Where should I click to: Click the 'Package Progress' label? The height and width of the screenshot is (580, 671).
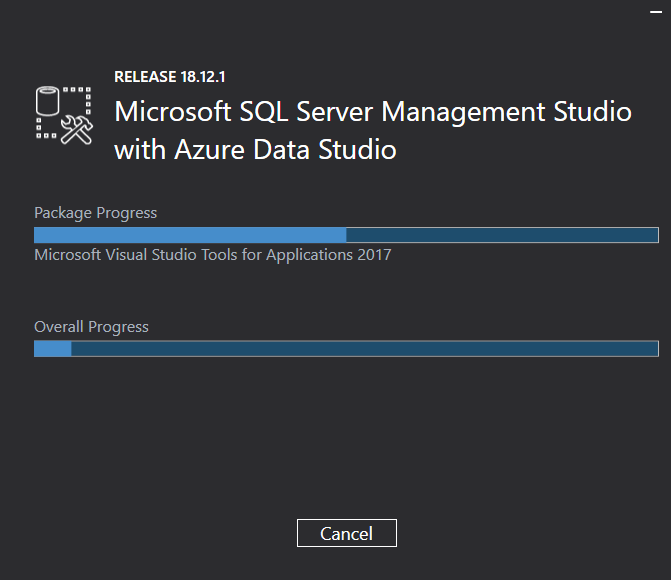pos(95,213)
